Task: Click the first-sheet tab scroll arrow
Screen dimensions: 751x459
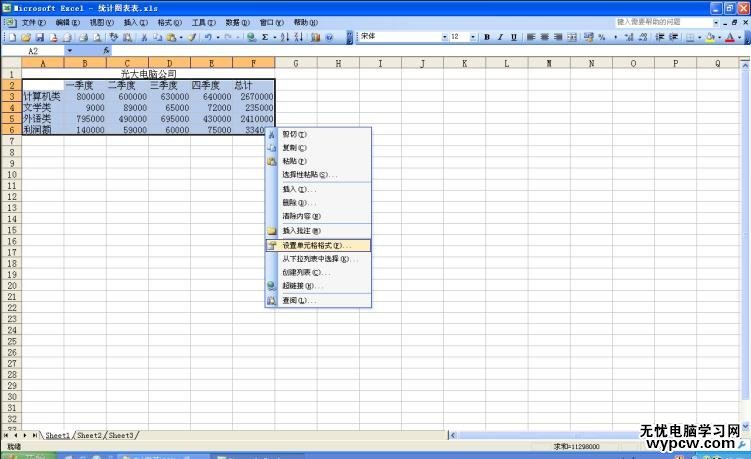Action: pos(6,436)
